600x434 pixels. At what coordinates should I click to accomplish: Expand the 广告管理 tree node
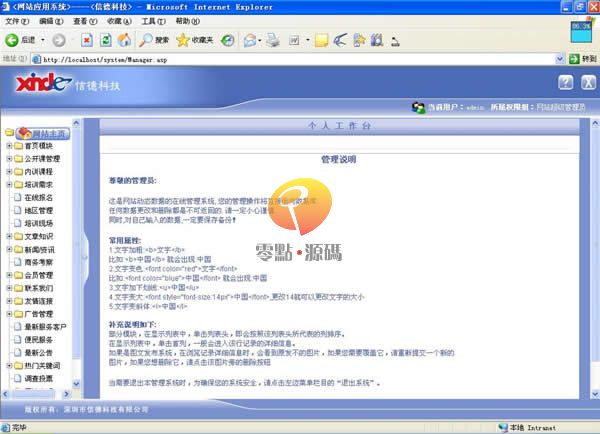[x=9, y=314]
